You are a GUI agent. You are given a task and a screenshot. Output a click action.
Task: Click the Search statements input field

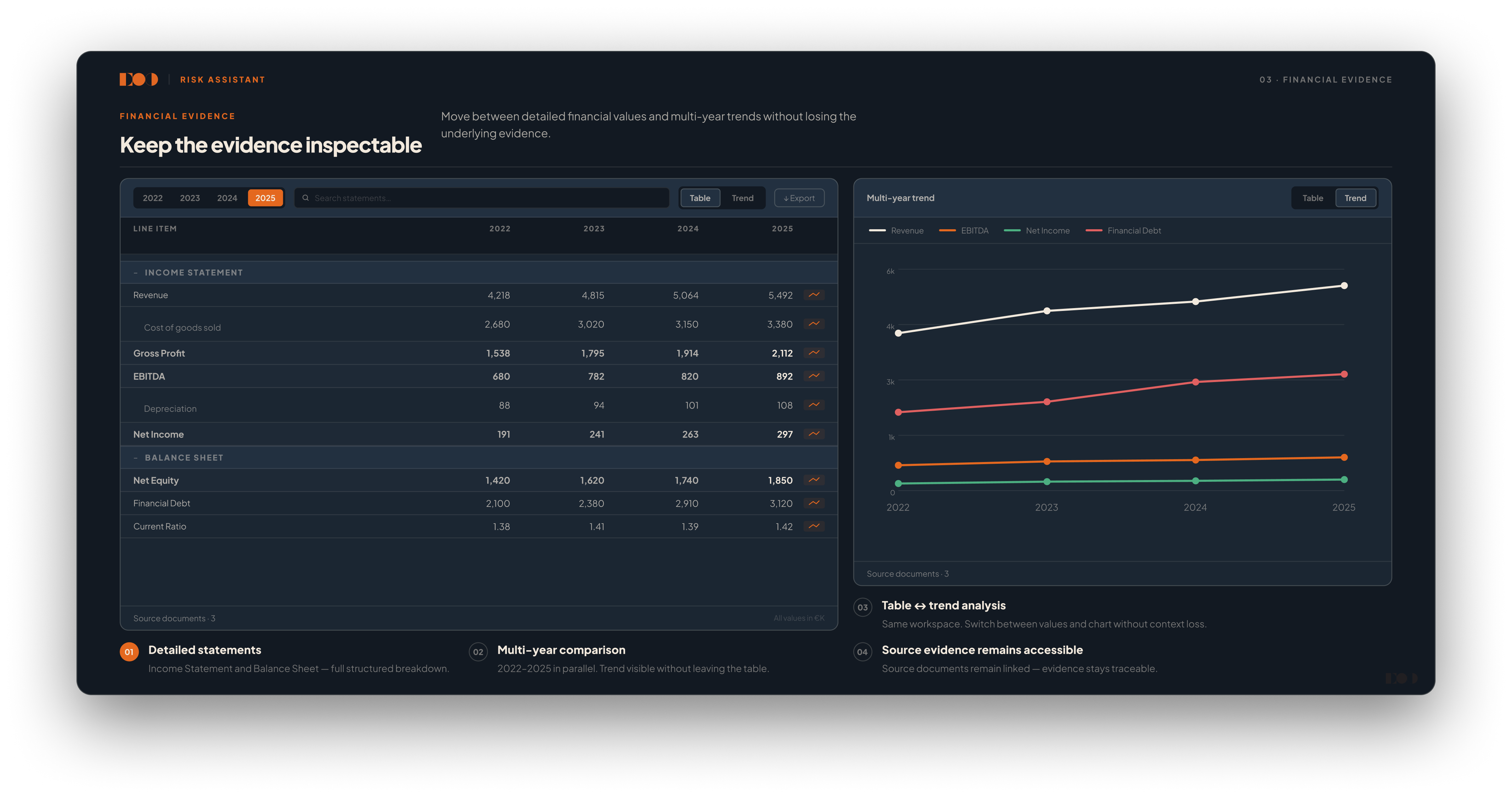pos(481,198)
